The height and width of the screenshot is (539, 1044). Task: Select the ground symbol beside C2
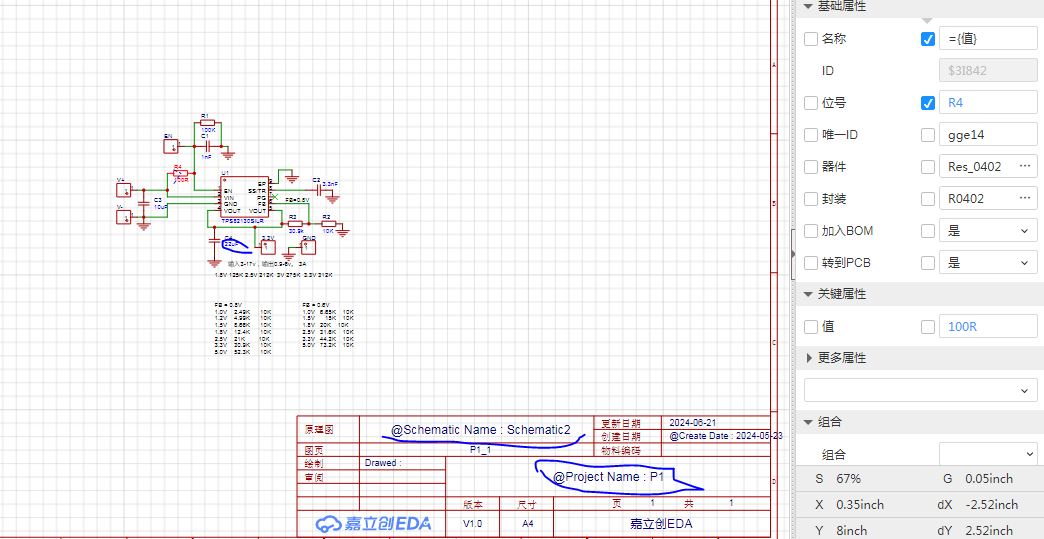[332, 199]
